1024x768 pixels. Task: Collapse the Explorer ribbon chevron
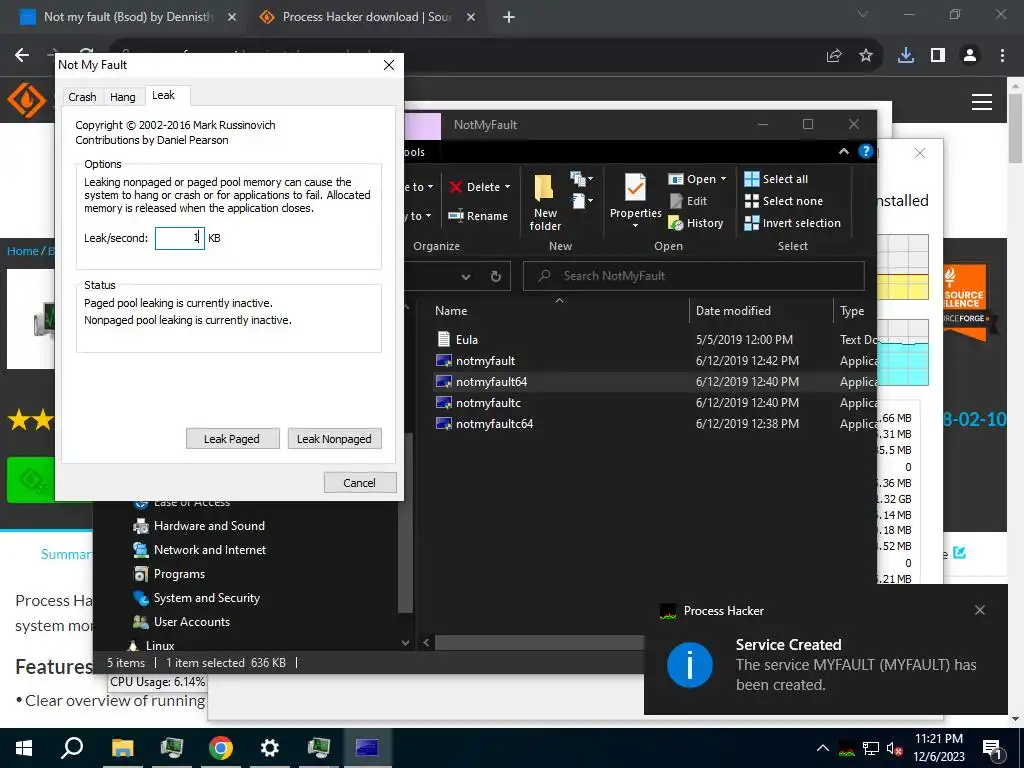click(x=844, y=152)
